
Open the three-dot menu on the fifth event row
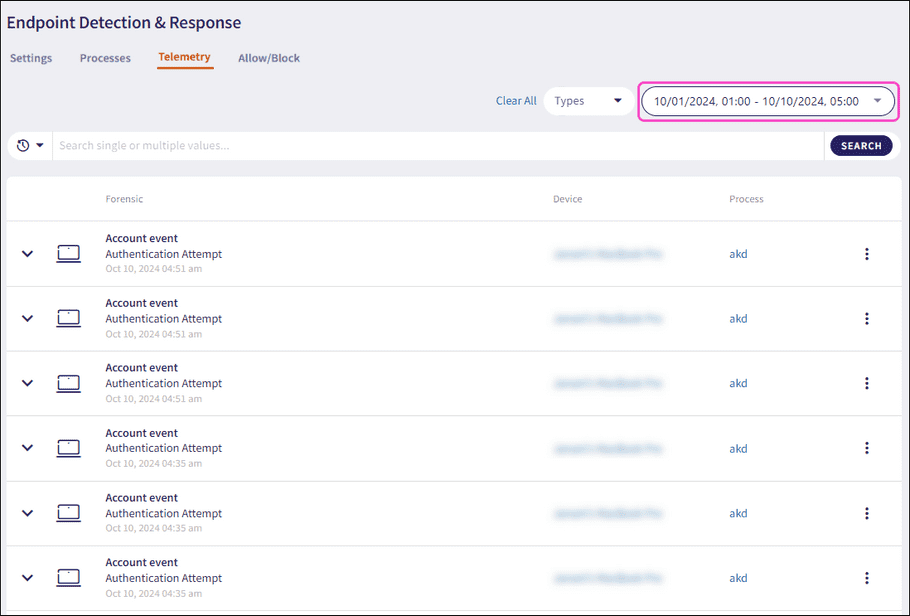(866, 513)
